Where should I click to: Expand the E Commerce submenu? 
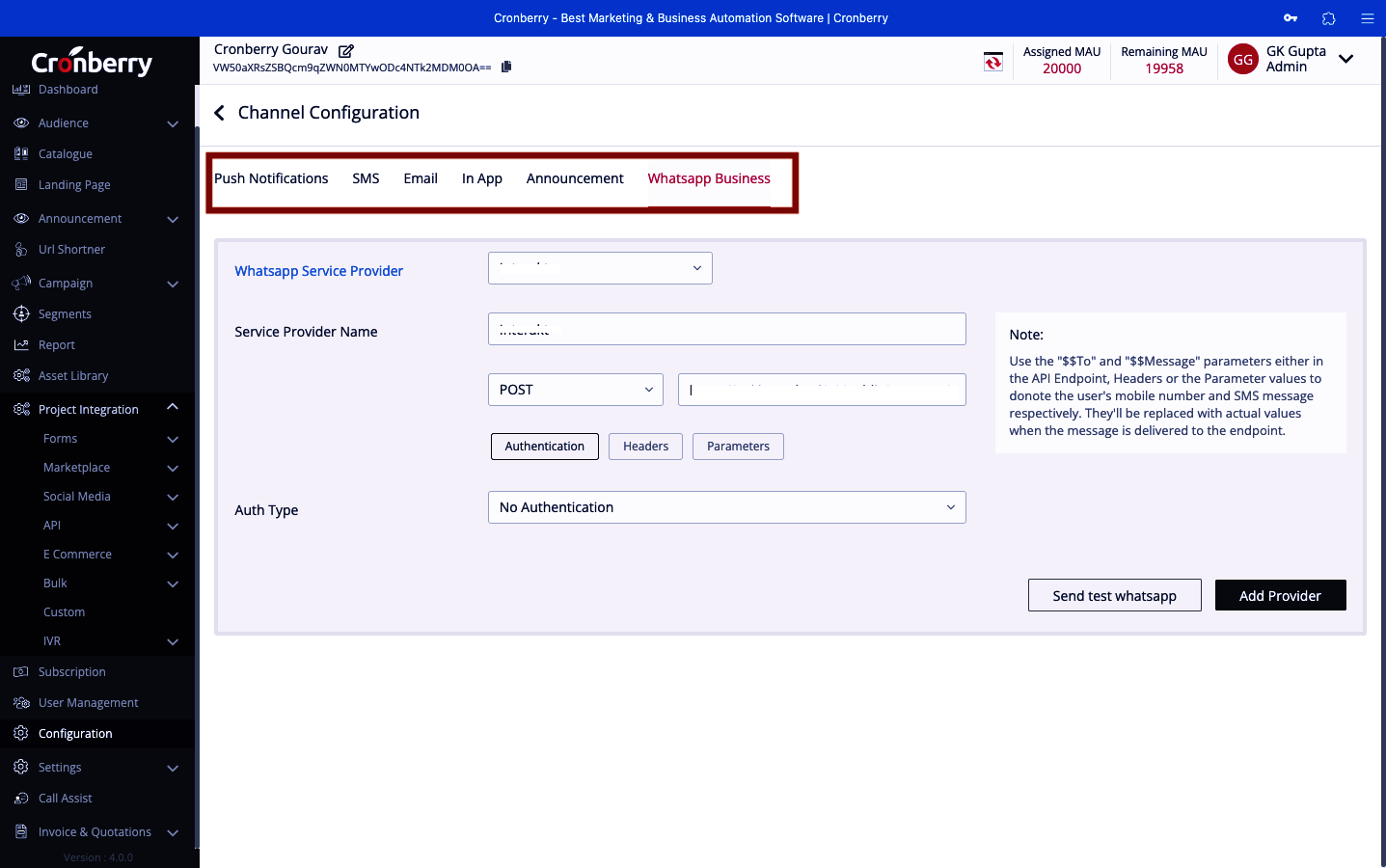173,555
